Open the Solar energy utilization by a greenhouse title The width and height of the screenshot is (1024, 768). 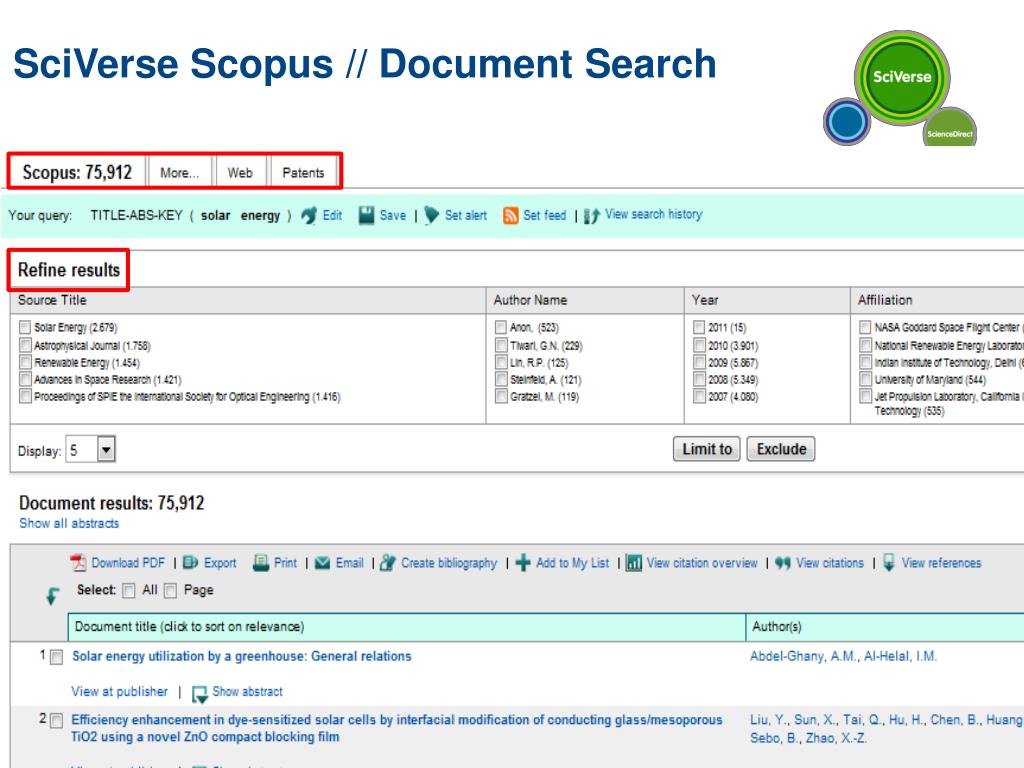(x=242, y=656)
